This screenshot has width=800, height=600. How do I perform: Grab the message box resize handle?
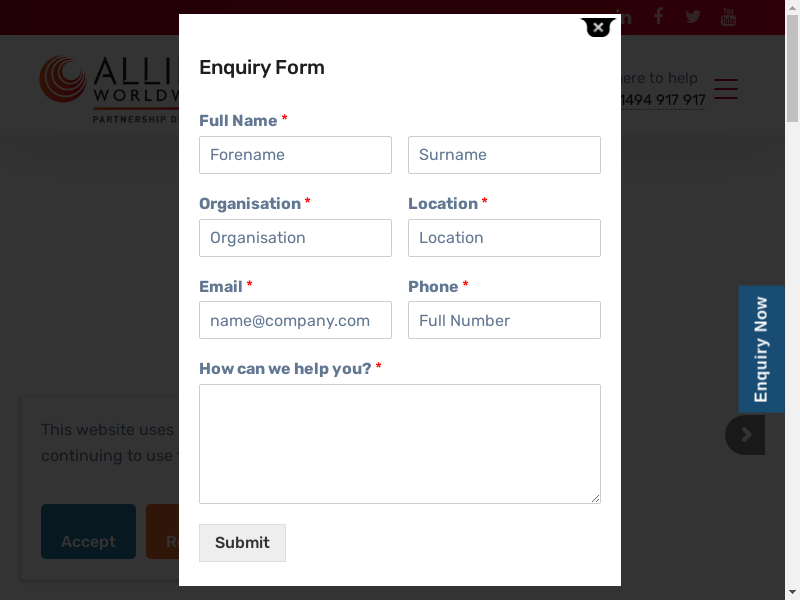[x=595, y=498]
